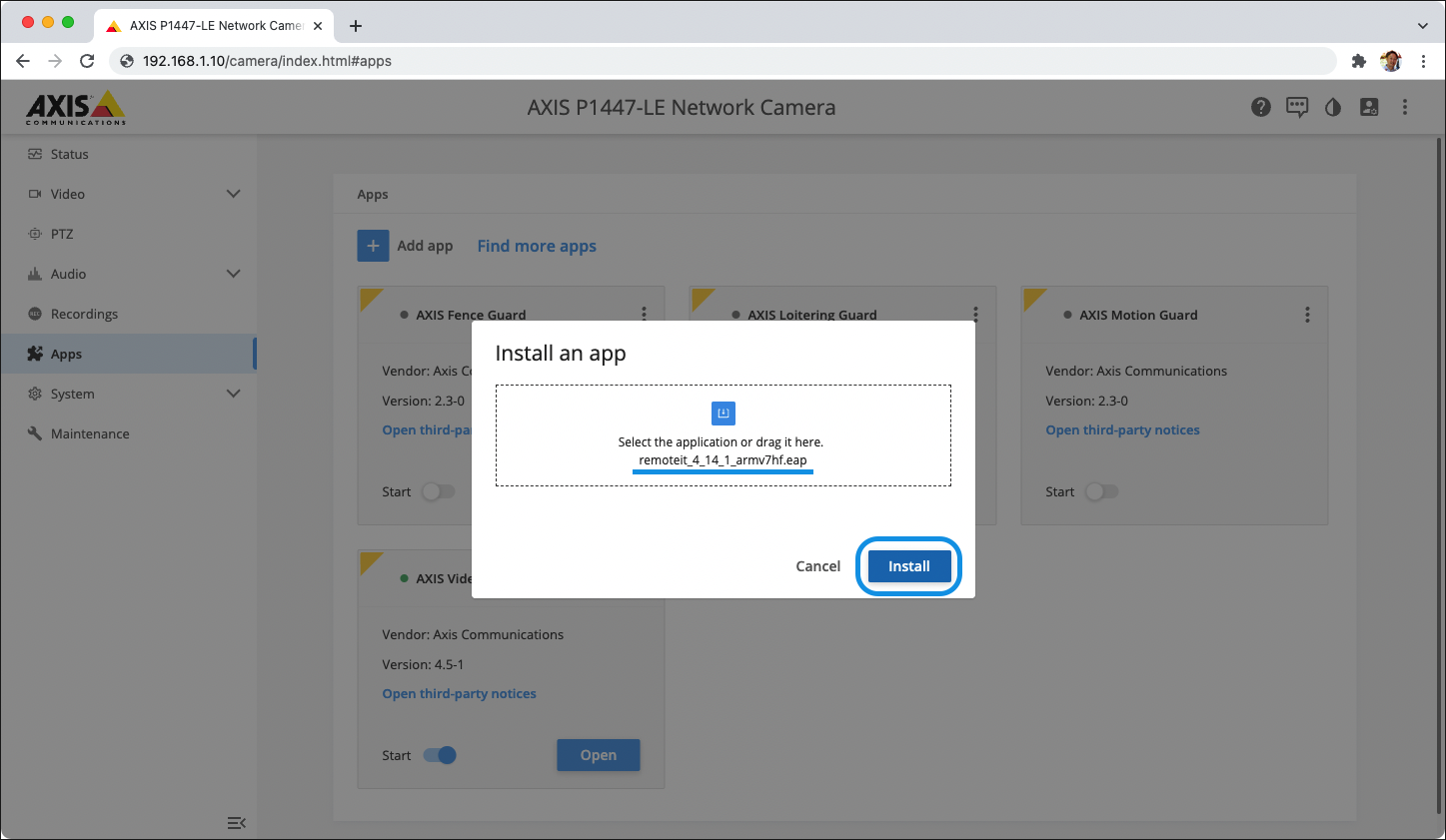Click the Audio icon in sidebar
1446x840 pixels.
[35, 274]
